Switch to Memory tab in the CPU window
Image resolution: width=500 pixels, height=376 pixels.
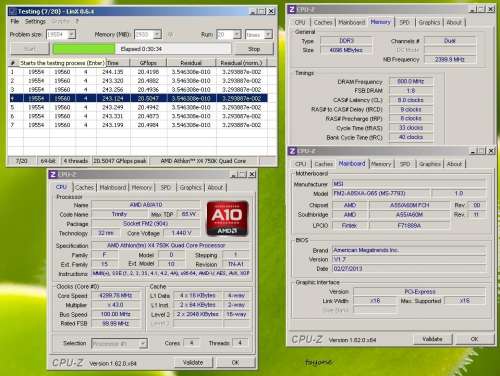pos(141,188)
